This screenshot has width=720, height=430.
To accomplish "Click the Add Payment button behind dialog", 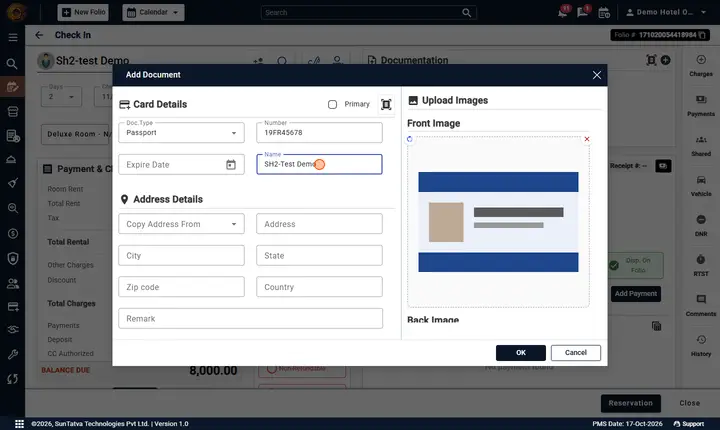I will coord(636,294).
